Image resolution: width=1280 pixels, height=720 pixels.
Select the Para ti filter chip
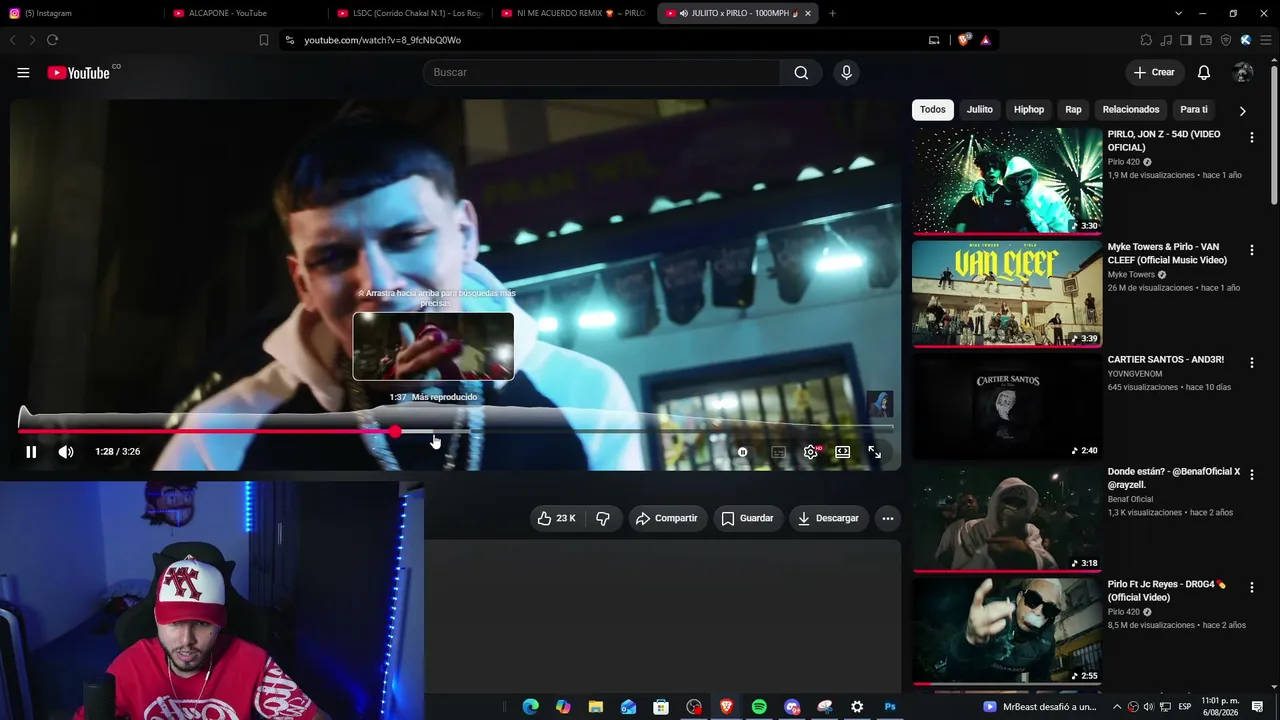point(1194,110)
